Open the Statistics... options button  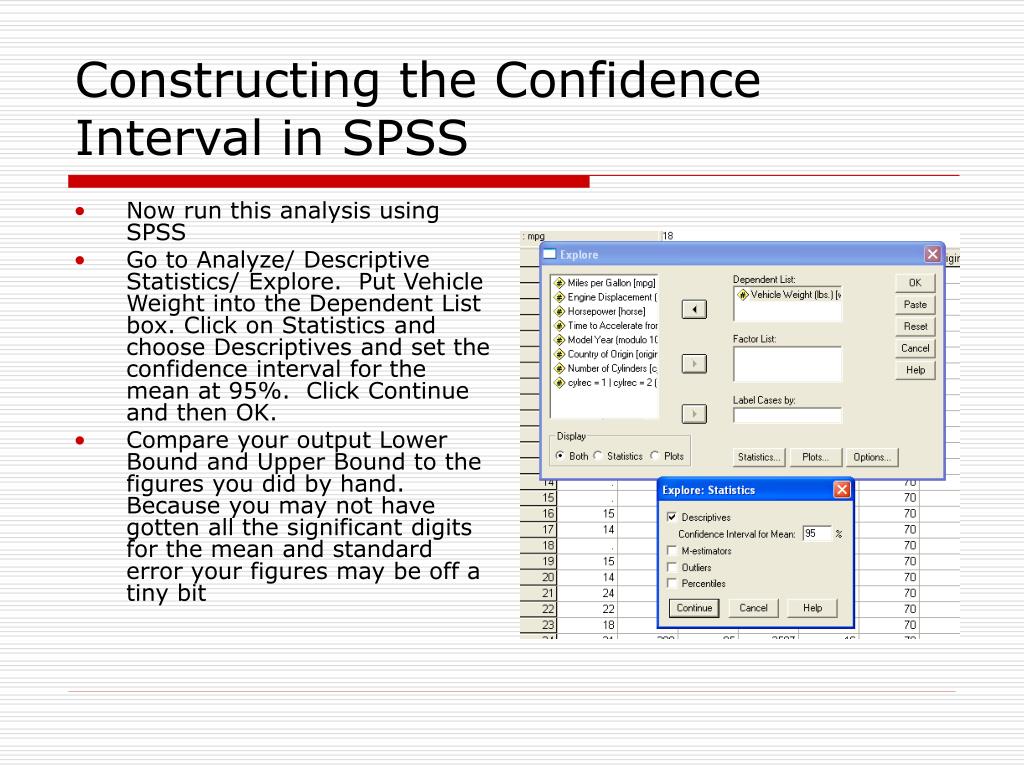759,457
